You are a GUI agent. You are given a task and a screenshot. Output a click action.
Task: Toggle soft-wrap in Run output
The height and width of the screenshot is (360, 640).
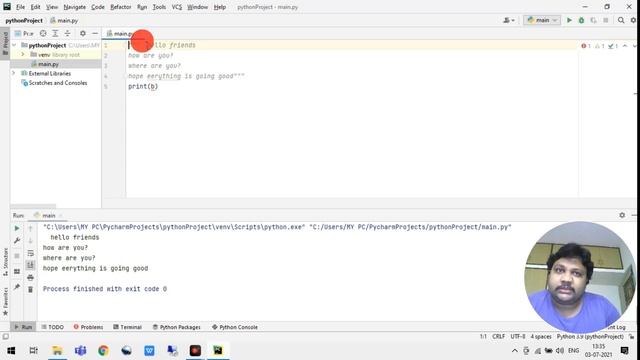30,253
